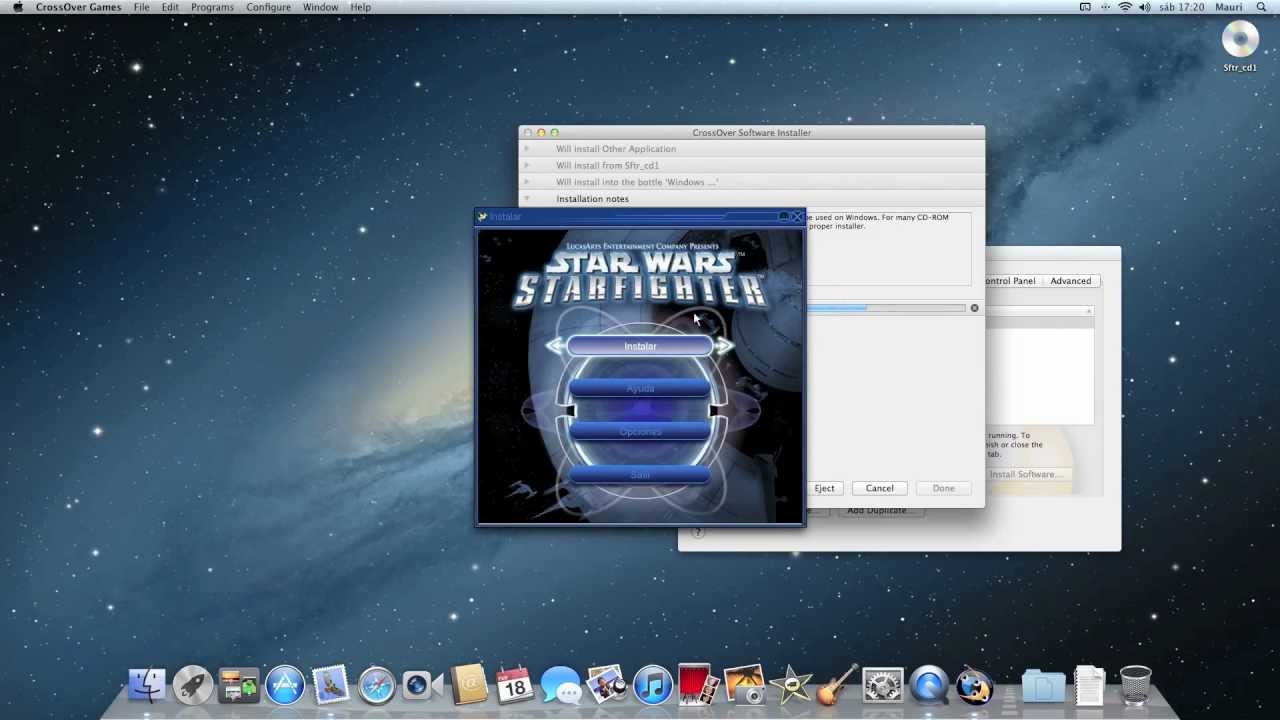Open GarageBand from the Dock
Screen dimensions: 1280x720
836,686
